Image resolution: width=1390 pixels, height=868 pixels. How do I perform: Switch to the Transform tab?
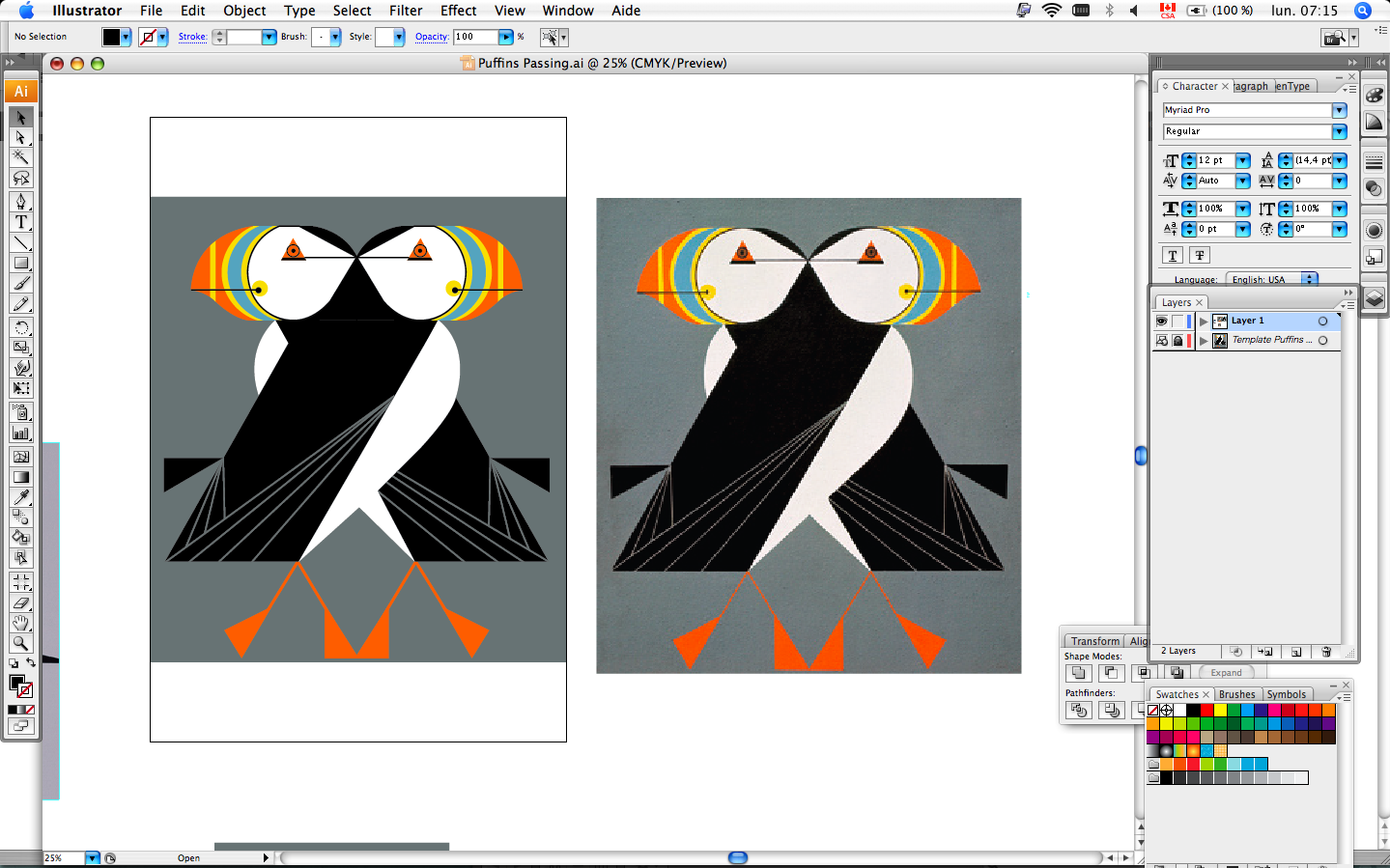tap(1095, 641)
